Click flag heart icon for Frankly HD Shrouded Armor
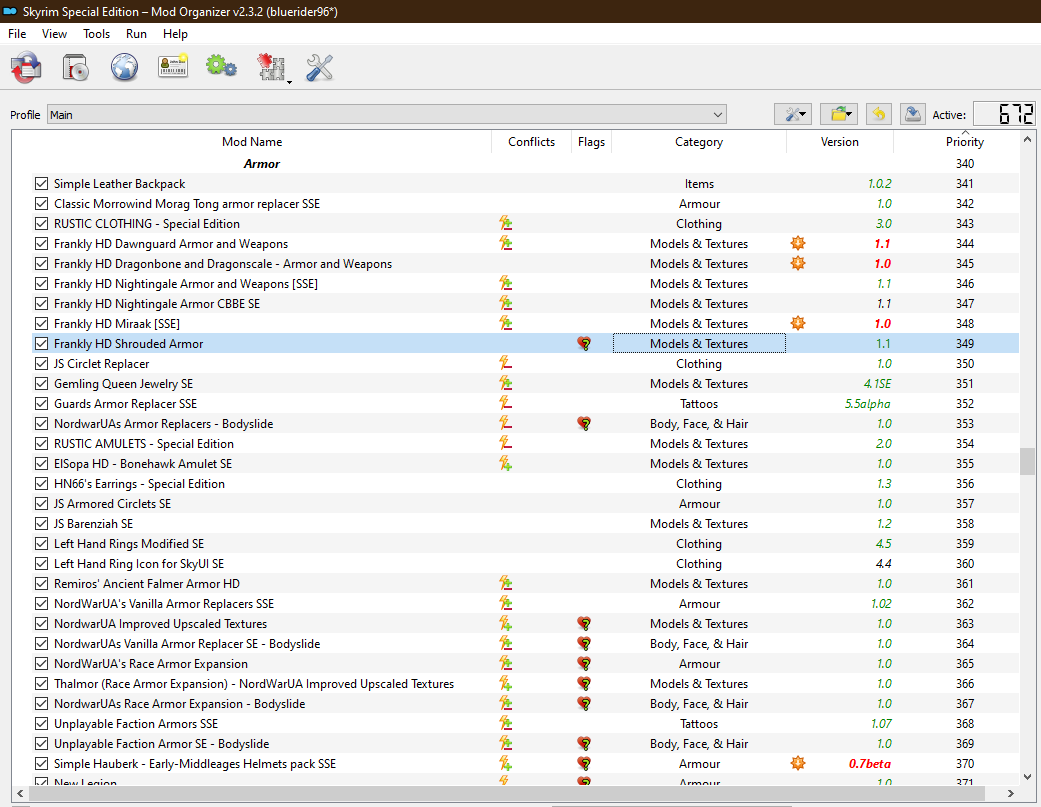Screen dimensions: 1041x807 pyautogui.click(x=584, y=344)
